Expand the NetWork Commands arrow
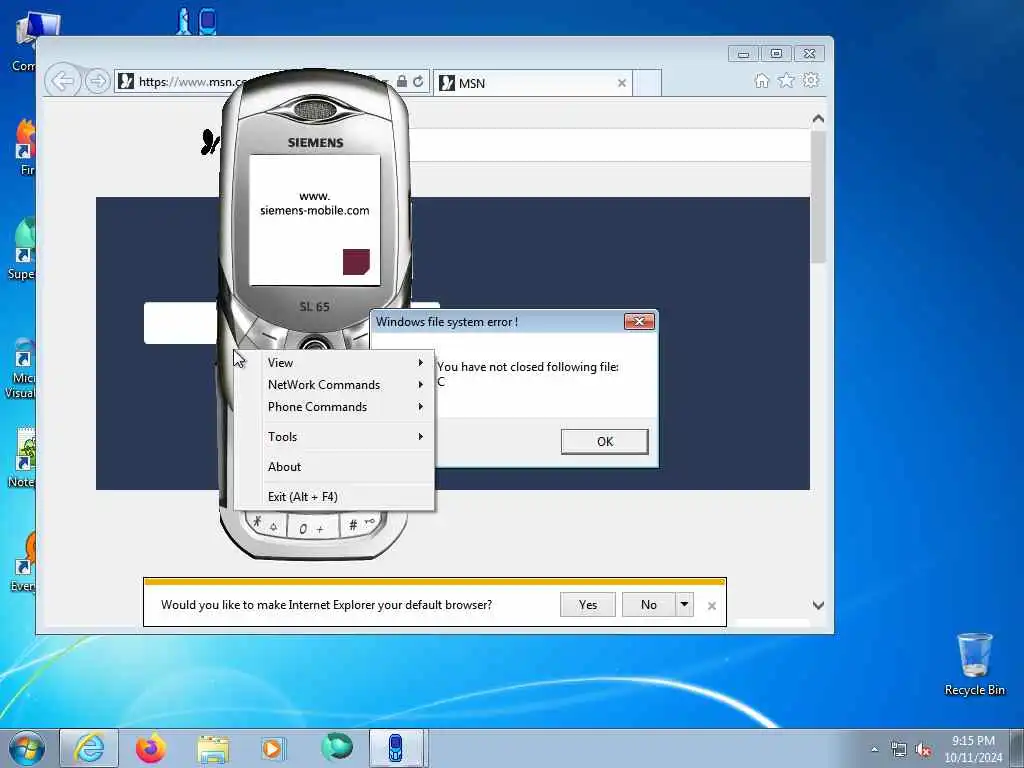The height and width of the screenshot is (768, 1024). tap(421, 385)
